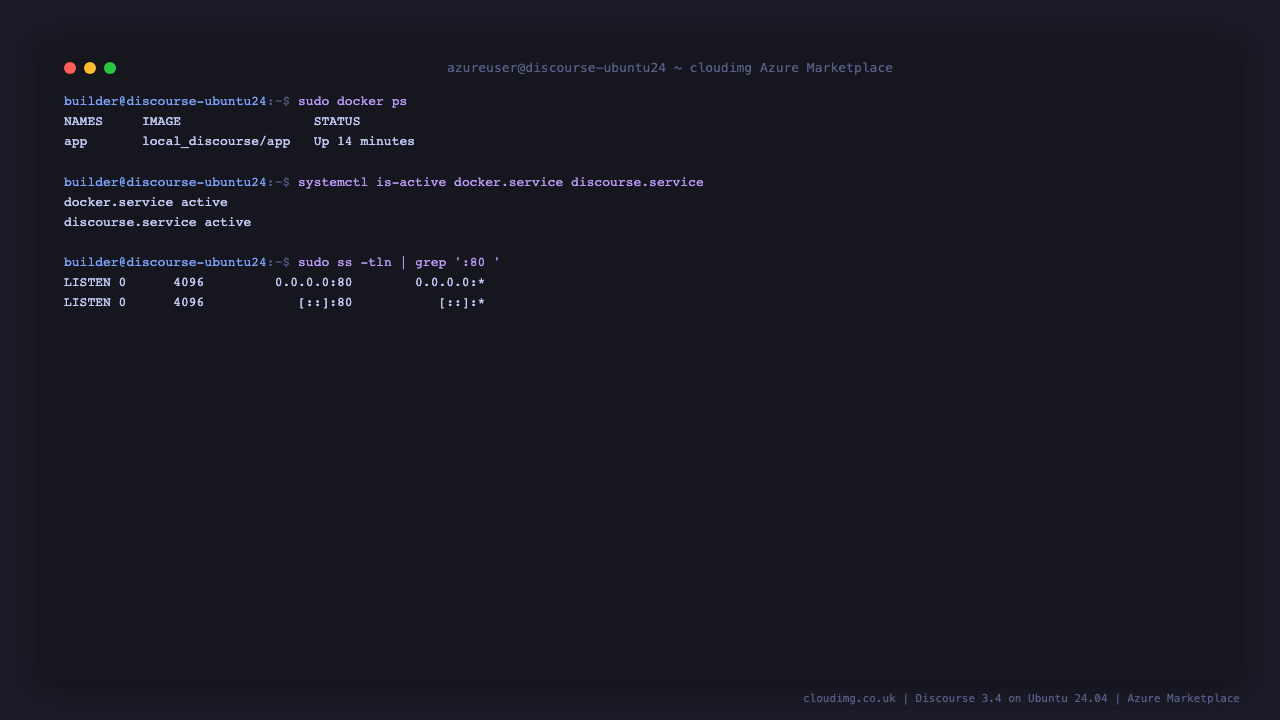Click the first prompt builder@discourse-ubuntu24
This screenshot has height=720, width=1280.
coord(165,102)
